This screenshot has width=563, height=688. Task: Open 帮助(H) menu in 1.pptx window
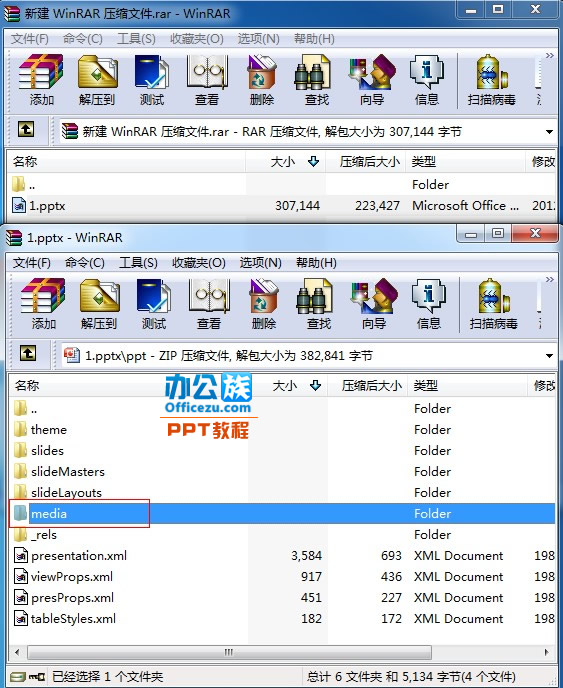point(316,262)
